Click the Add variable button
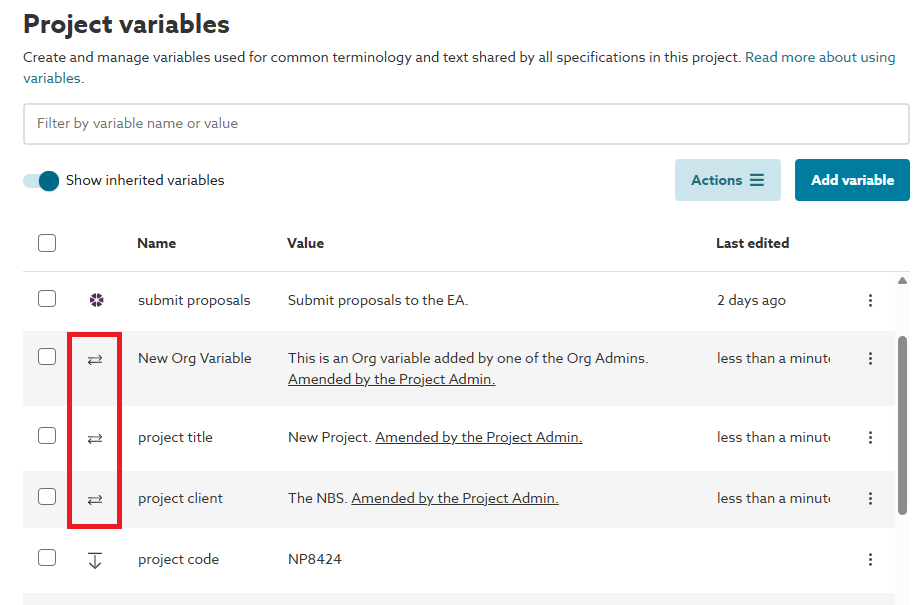The image size is (924, 605). click(852, 180)
